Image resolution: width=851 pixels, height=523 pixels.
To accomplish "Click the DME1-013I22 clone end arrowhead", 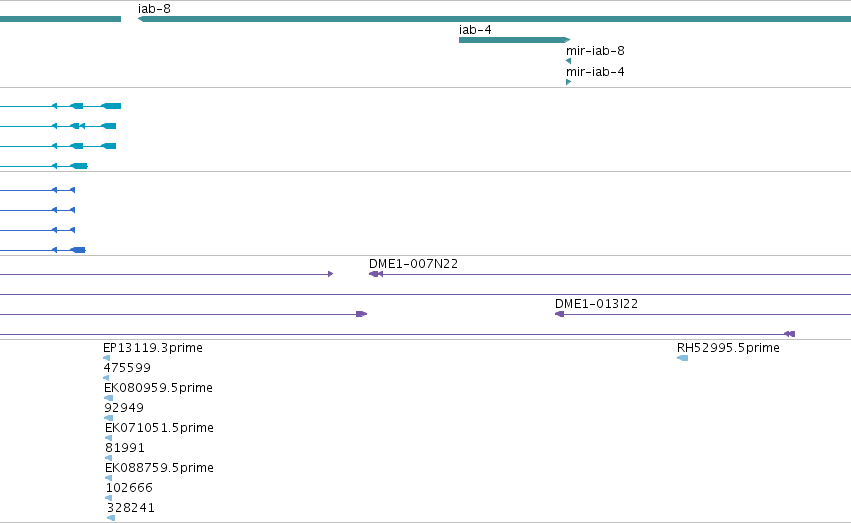I will (559, 314).
